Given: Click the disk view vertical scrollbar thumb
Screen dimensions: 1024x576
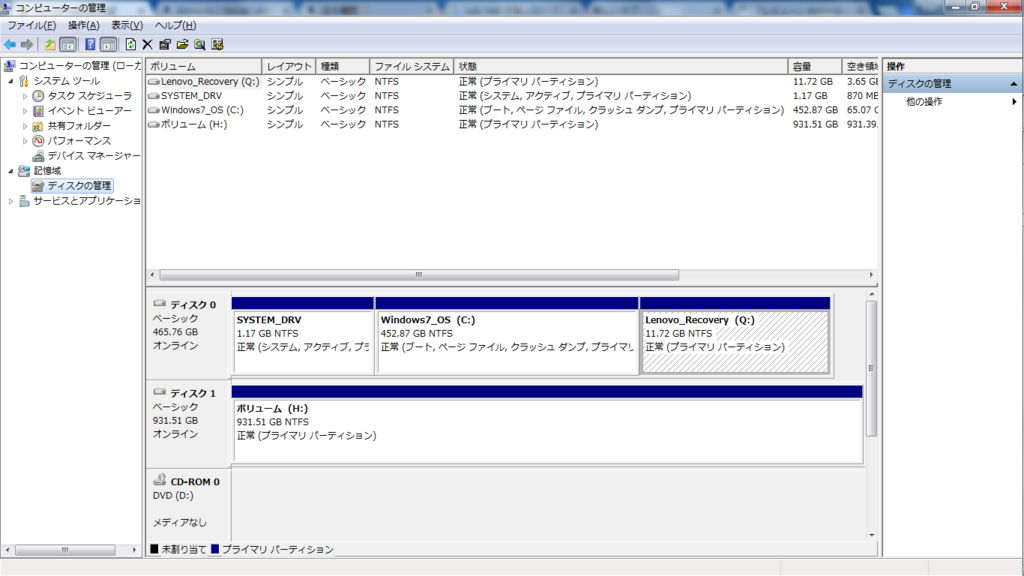Looking at the screenshot, I should tap(871, 368).
